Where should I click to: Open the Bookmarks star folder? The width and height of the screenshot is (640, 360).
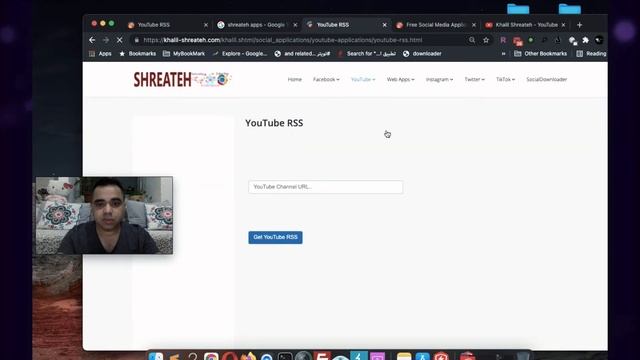point(137,53)
